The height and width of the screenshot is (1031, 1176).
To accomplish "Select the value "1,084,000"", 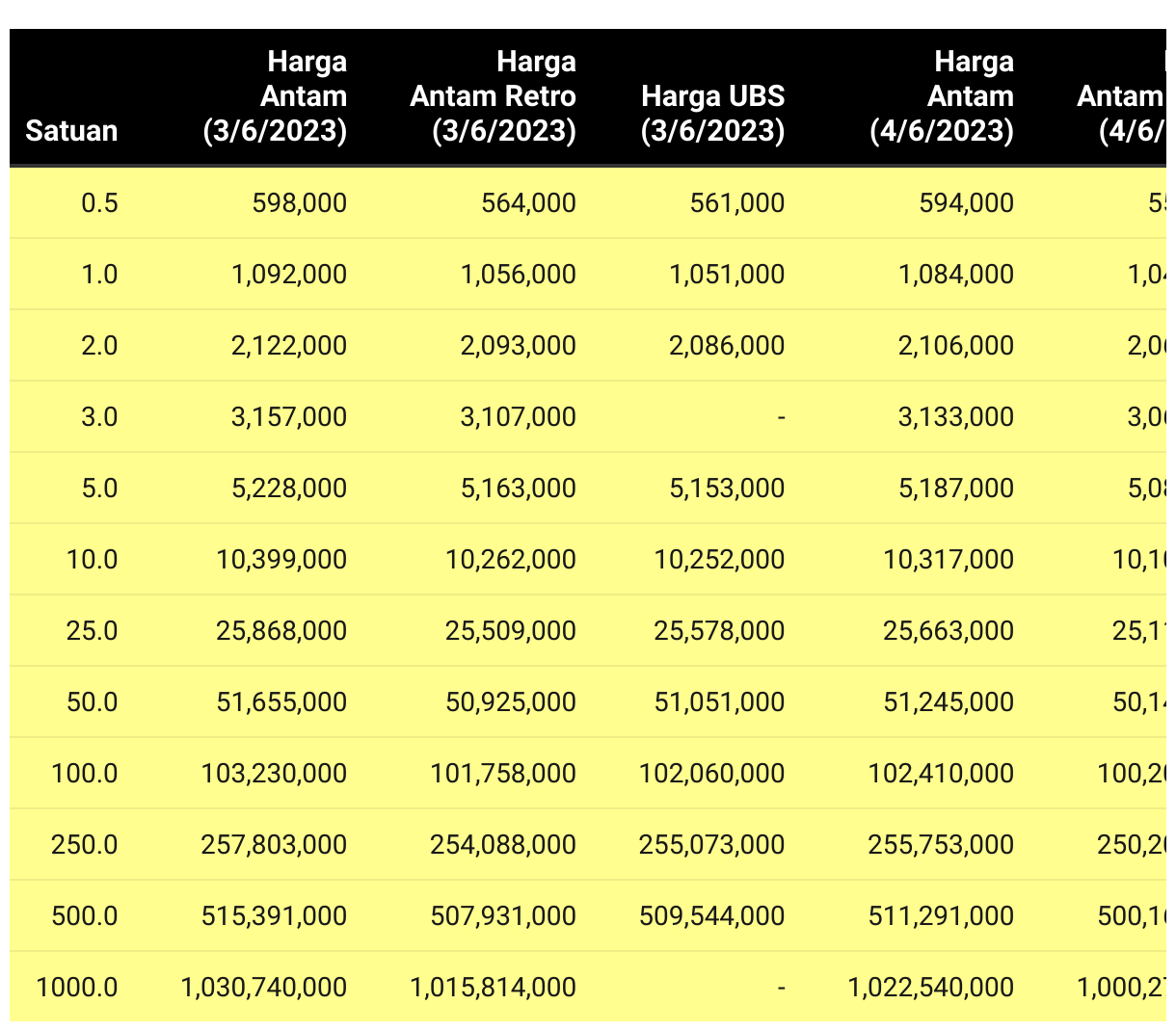I will coord(956,274).
